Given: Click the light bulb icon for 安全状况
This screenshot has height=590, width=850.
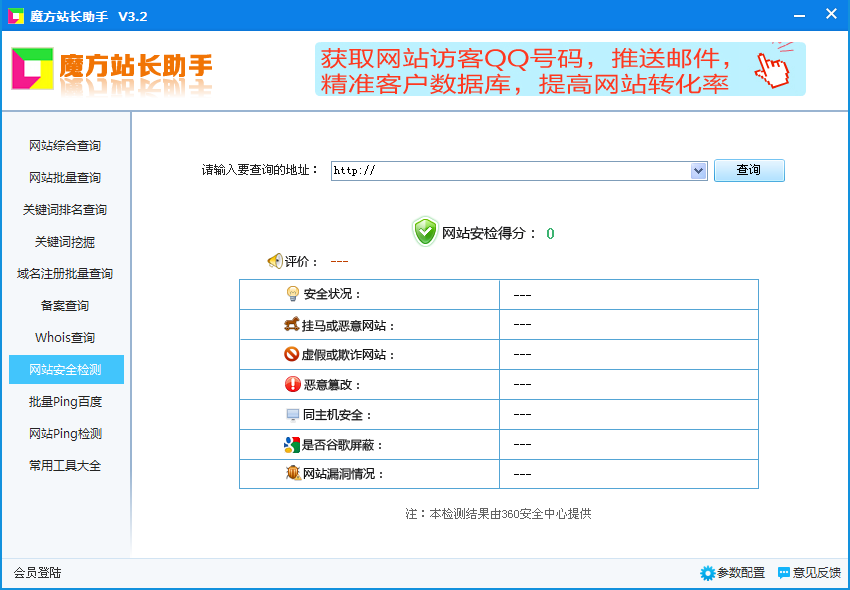Looking at the screenshot, I should click(x=293, y=294).
